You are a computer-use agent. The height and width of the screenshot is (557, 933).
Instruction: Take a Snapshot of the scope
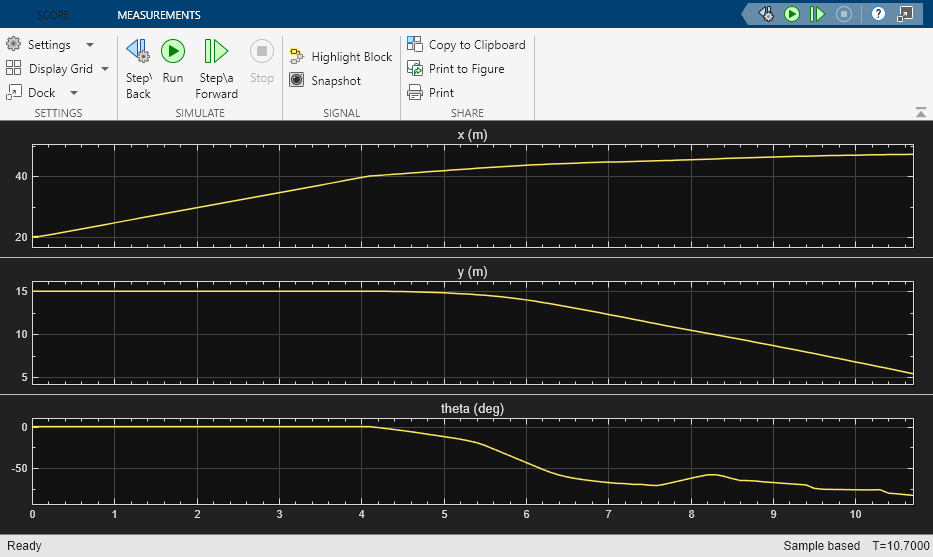(x=325, y=81)
